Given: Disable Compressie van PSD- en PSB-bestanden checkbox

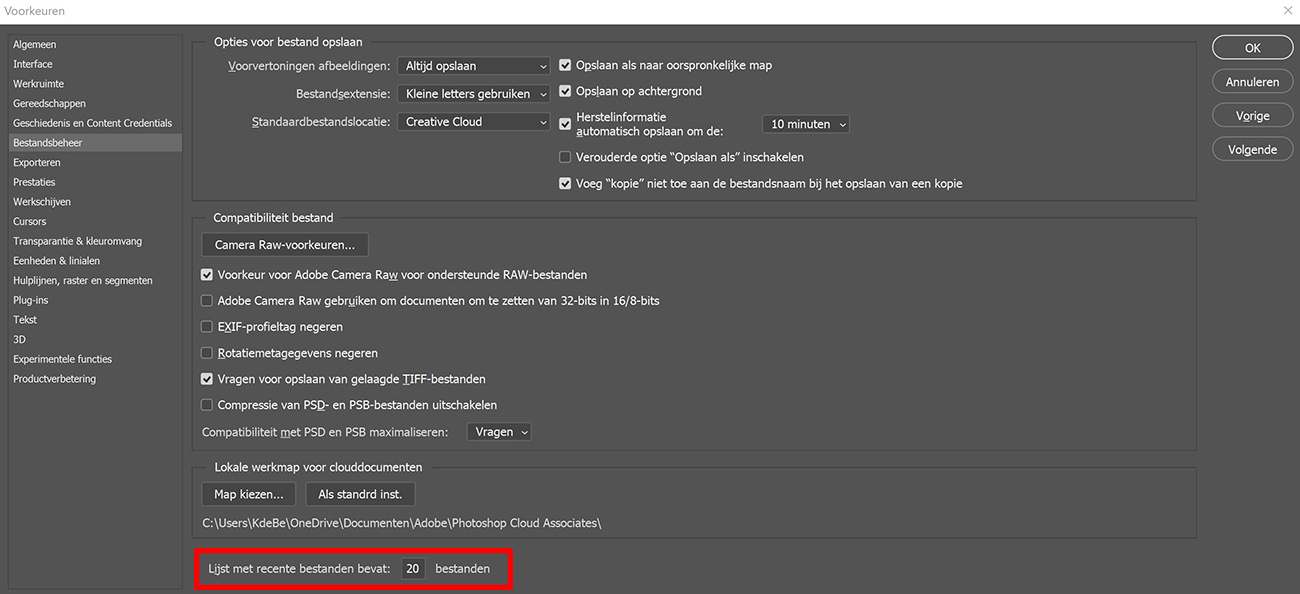Looking at the screenshot, I should pyautogui.click(x=207, y=405).
